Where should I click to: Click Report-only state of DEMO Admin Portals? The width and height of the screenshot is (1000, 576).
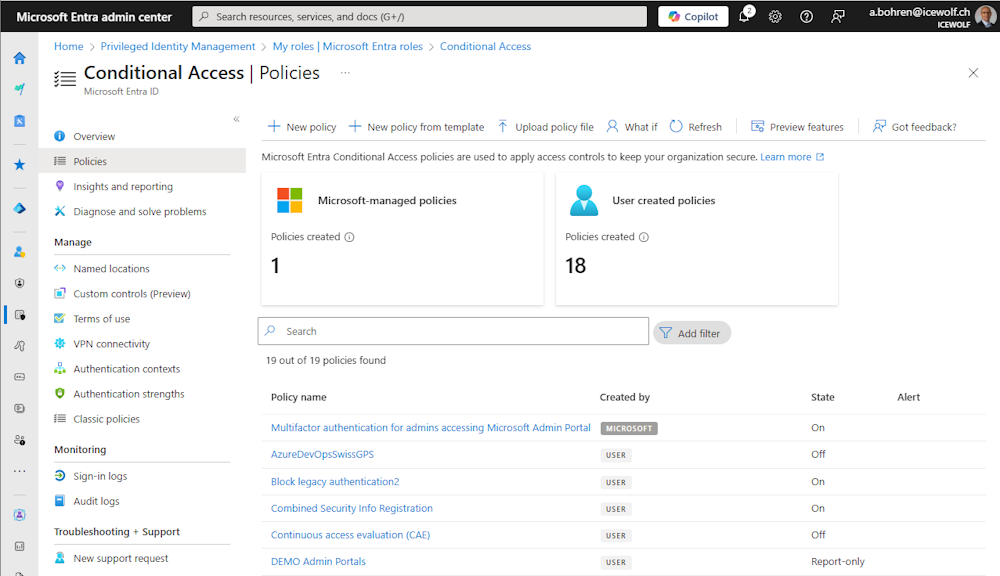837,561
